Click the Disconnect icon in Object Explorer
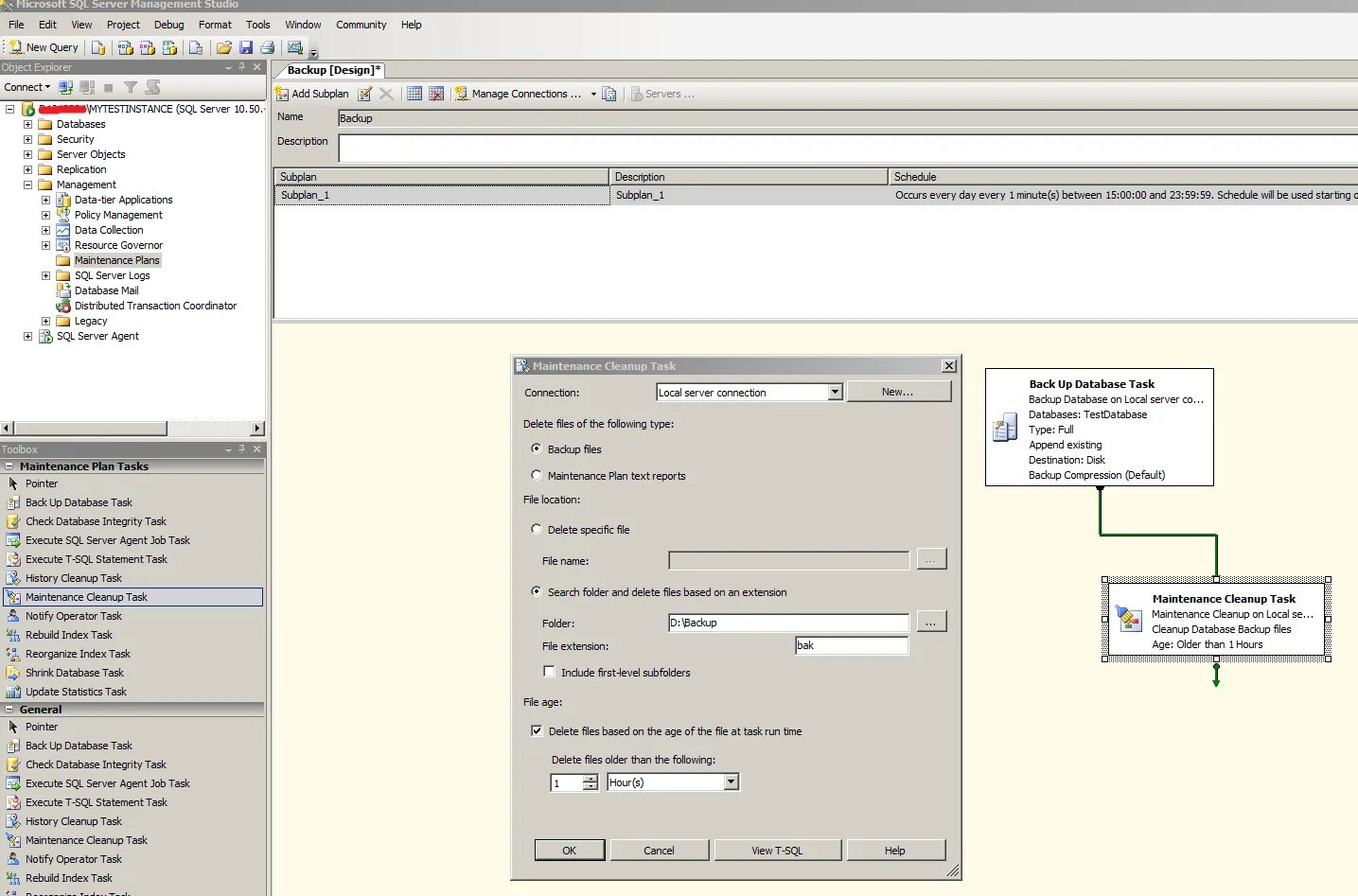The height and width of the screenshot is (896, 1358). (x=87, y=87)
